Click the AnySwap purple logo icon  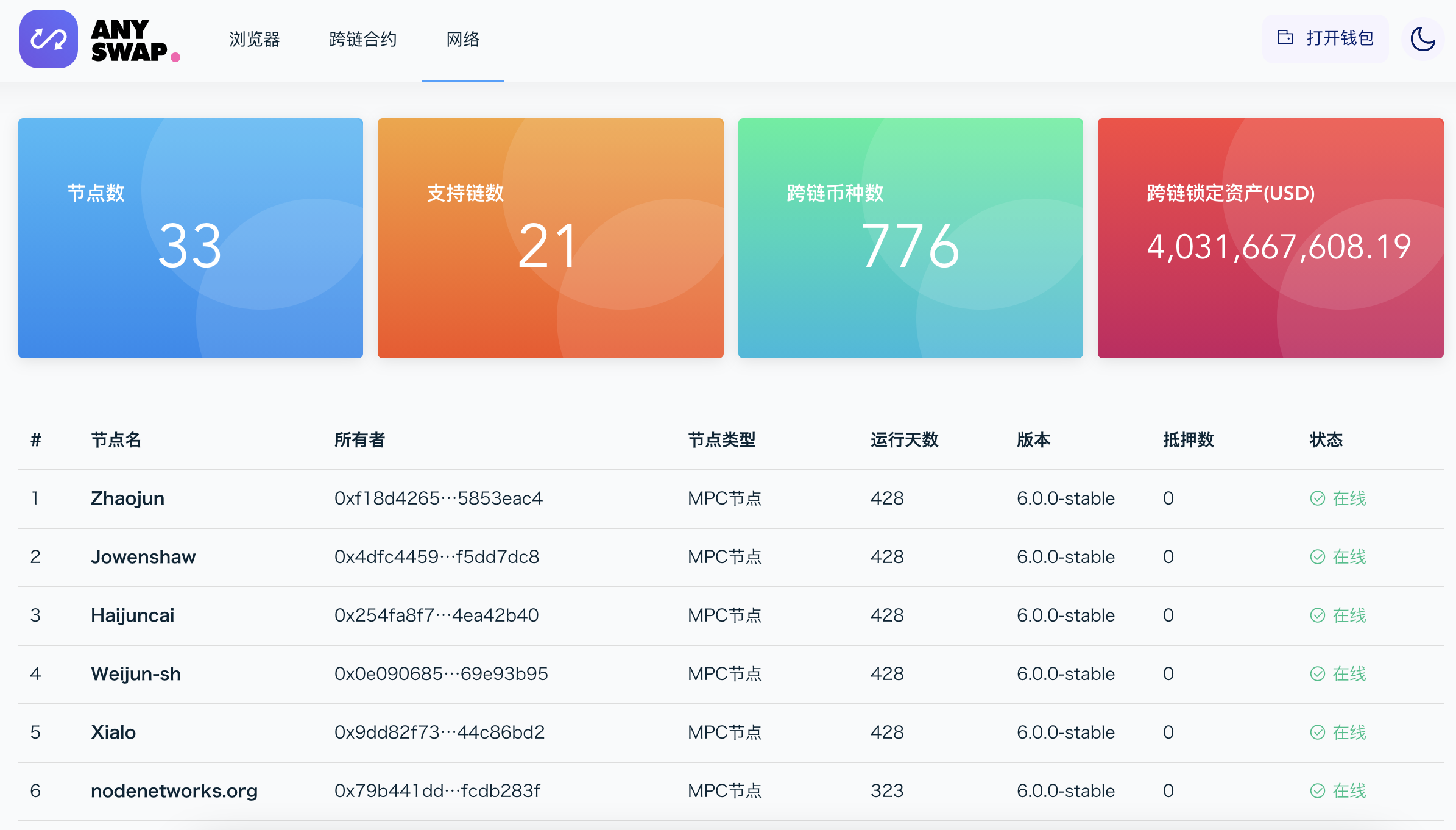(x=49, y=39)
